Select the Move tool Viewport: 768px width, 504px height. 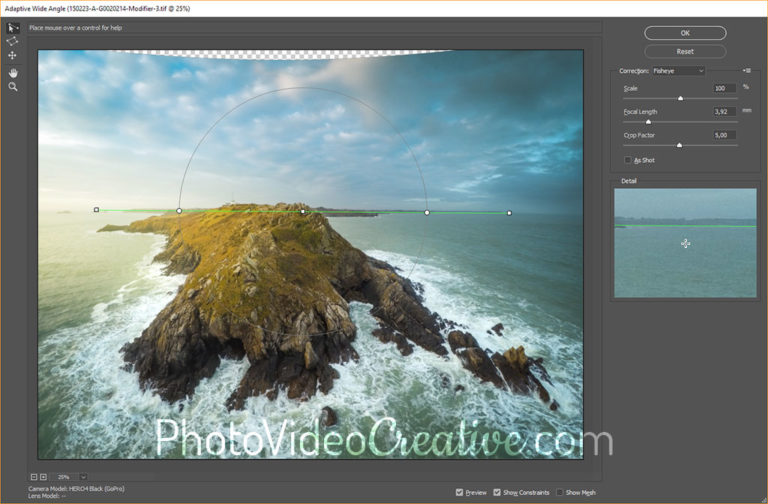[x=12, y=55]
